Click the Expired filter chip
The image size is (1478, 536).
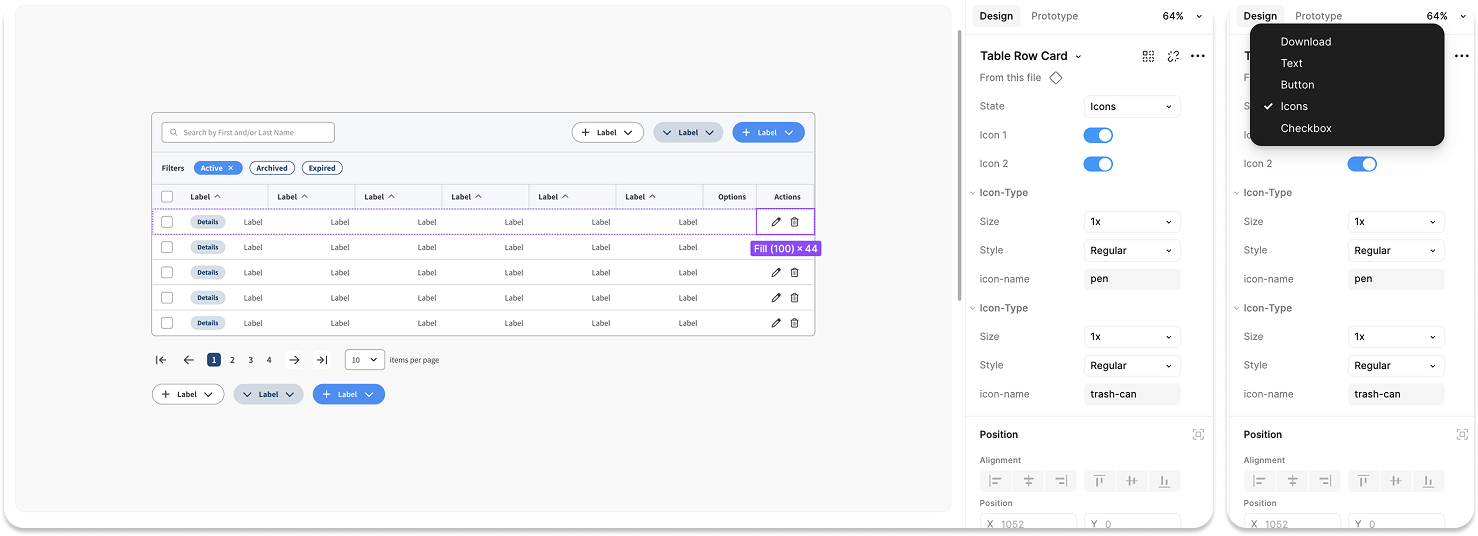[322, 168]
